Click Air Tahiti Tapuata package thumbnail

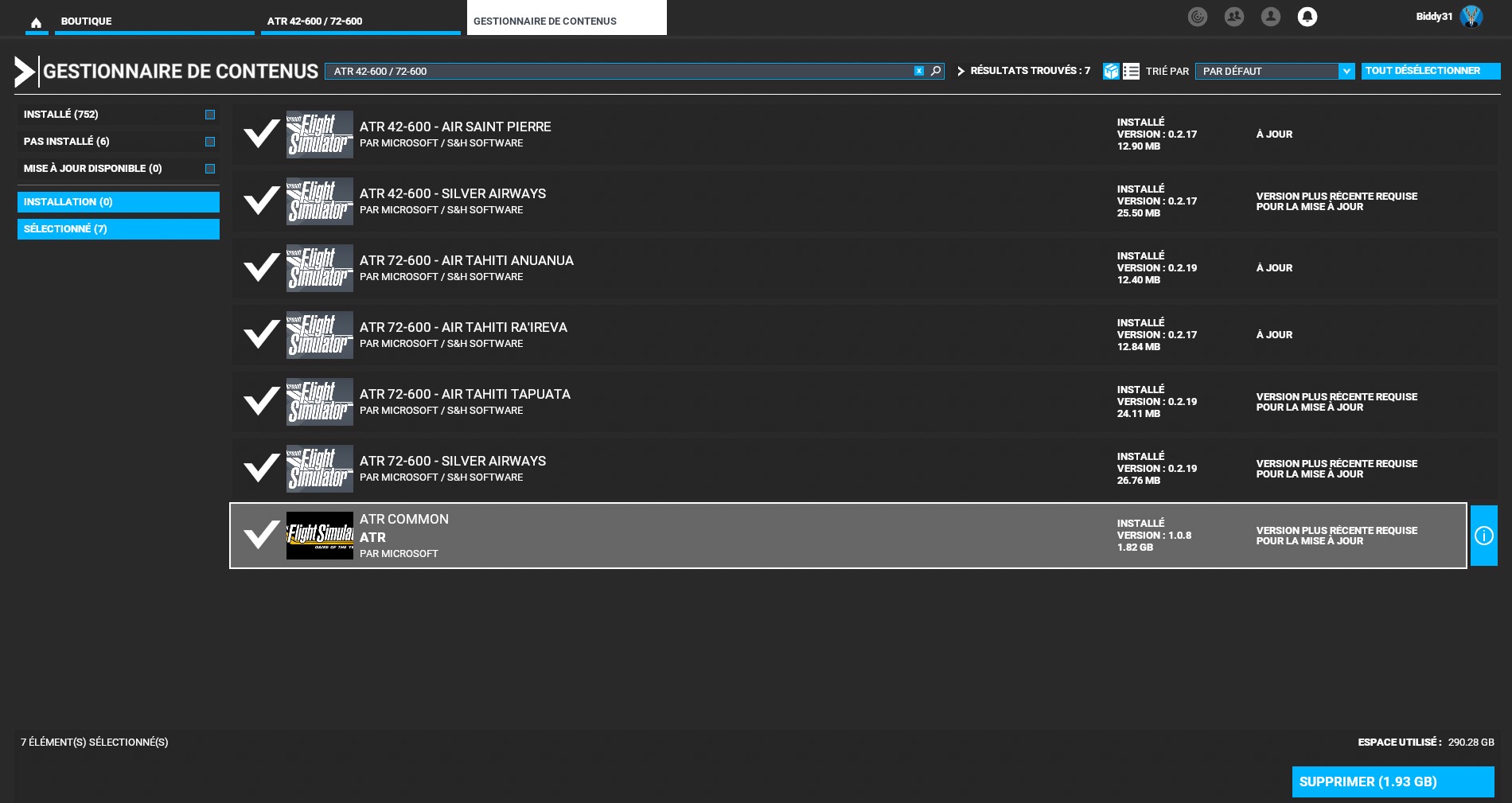pyautogui.click(x=320, y=402)
